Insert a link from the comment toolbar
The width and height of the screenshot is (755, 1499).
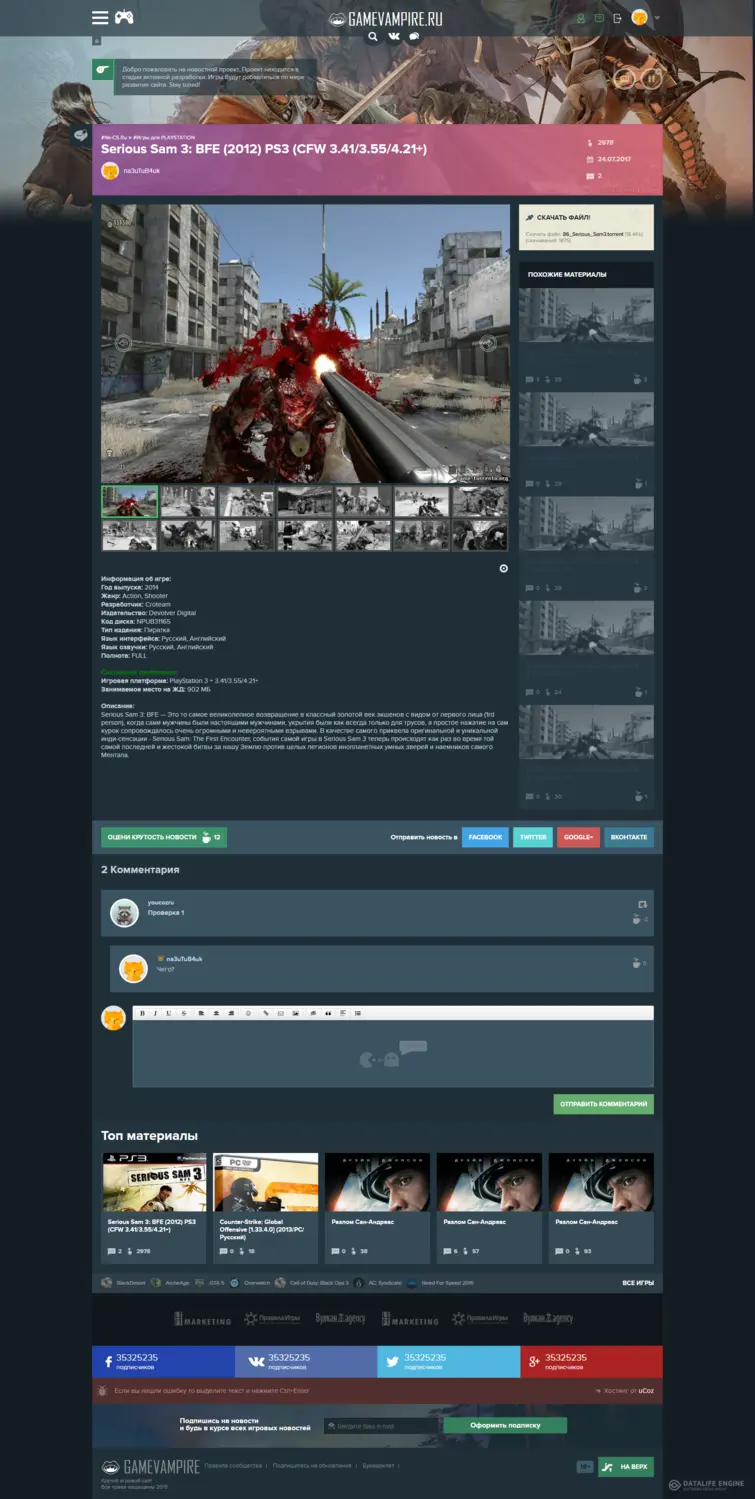(266, 1013)
